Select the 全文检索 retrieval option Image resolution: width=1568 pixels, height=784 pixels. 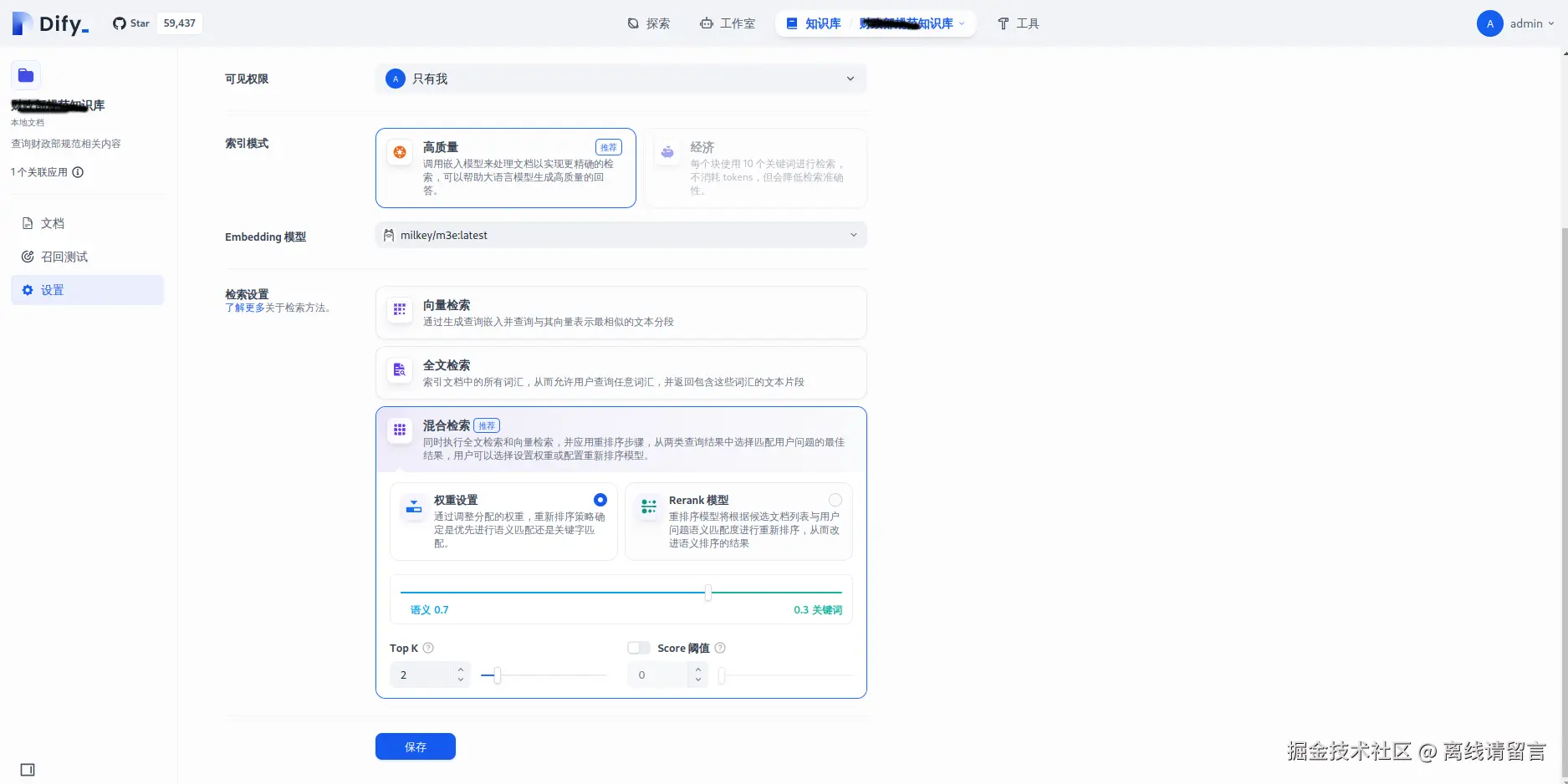(x=621, y=373)
